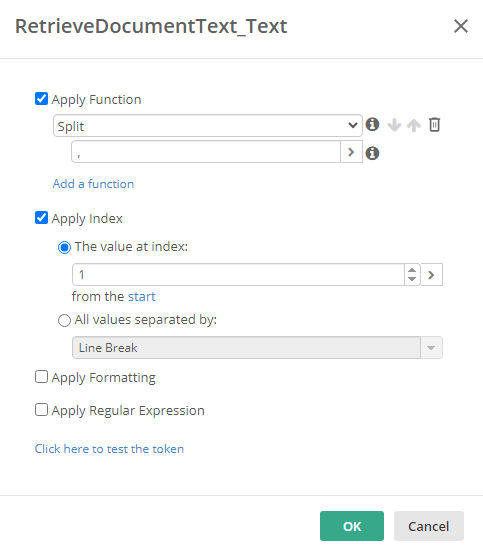
Task: Open token chevron beside delimiter field
Action: [x=351, y=152]
